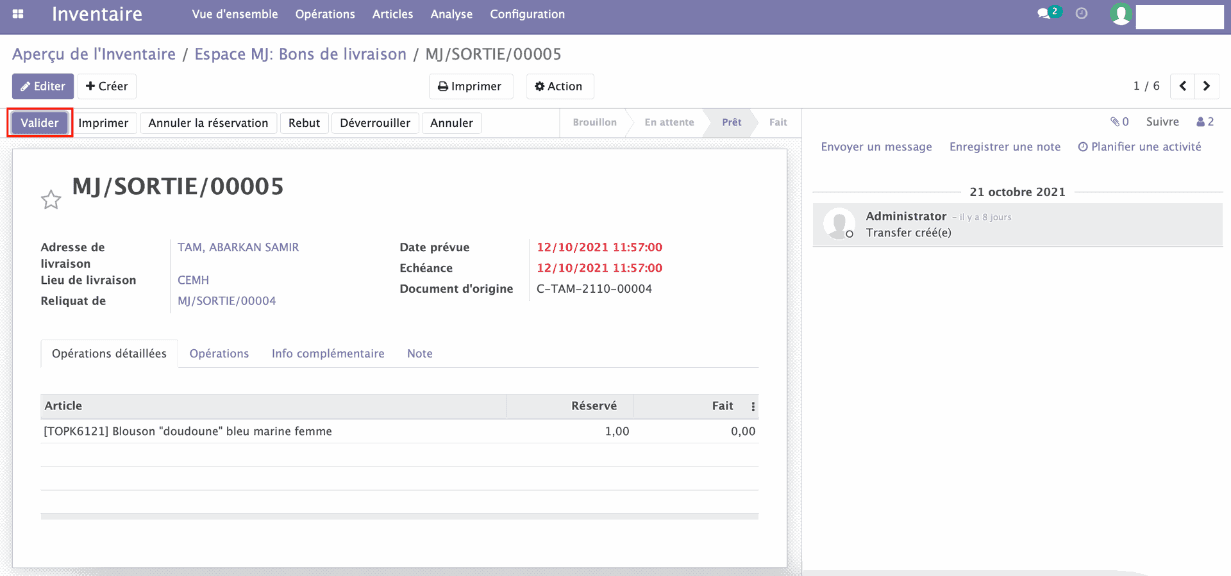Switch to the Info complémentaire tab
Image resolution: width=1231 pixels, height=576 pixels.
click(x=328, y=354)
